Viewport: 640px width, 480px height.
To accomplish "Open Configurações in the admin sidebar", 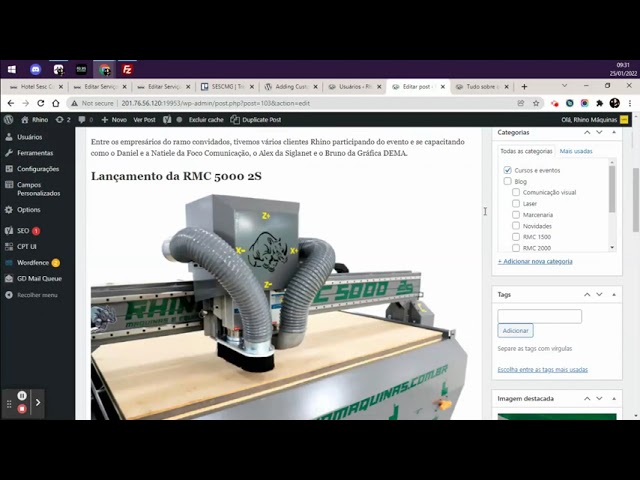I will [x=37, y=169].
